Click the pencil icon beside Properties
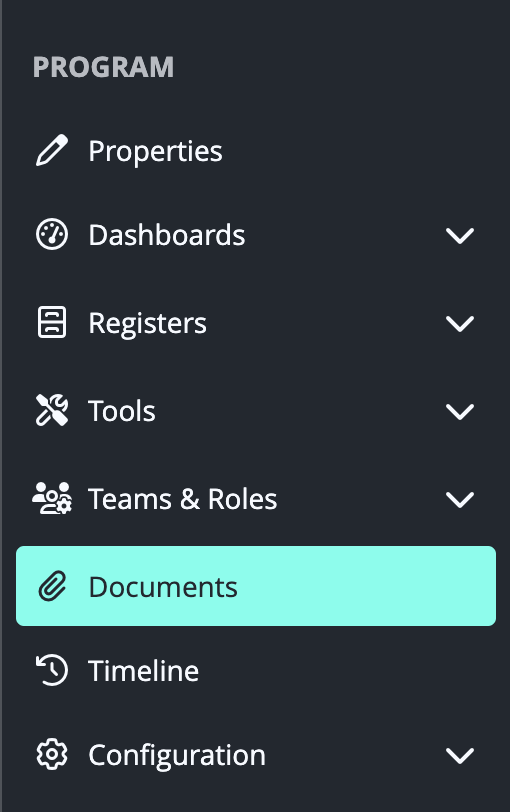This screenshot has width=510, height=812. tap(52, 151)
